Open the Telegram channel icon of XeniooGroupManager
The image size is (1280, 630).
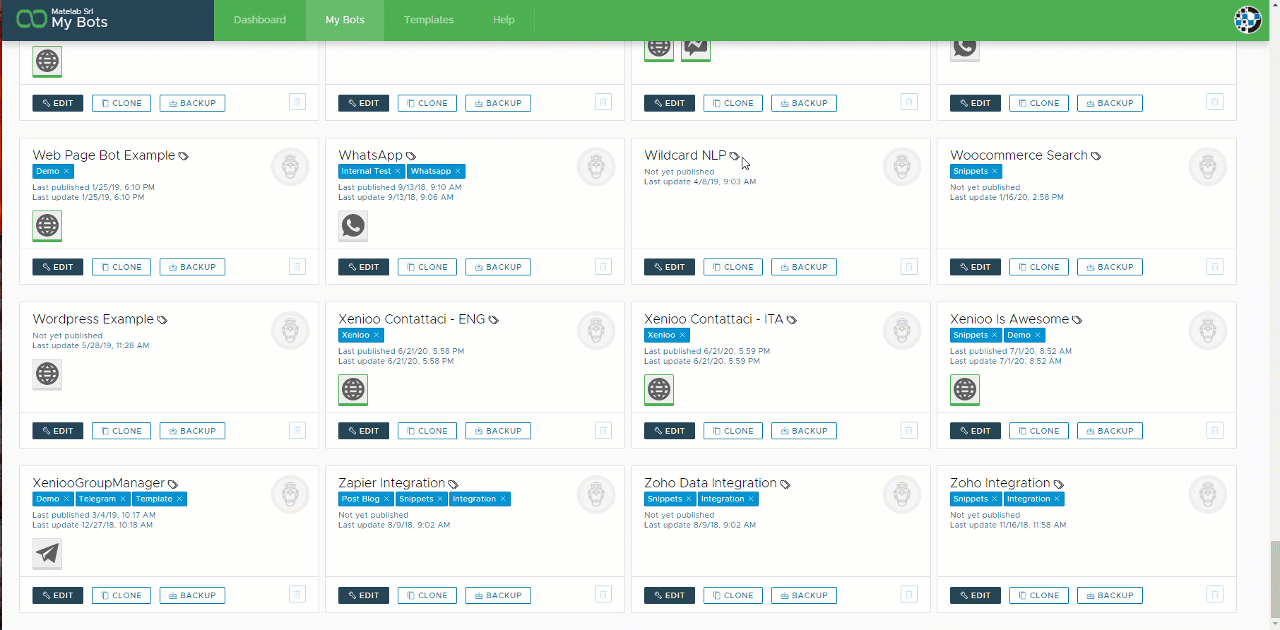pos(47,553)
